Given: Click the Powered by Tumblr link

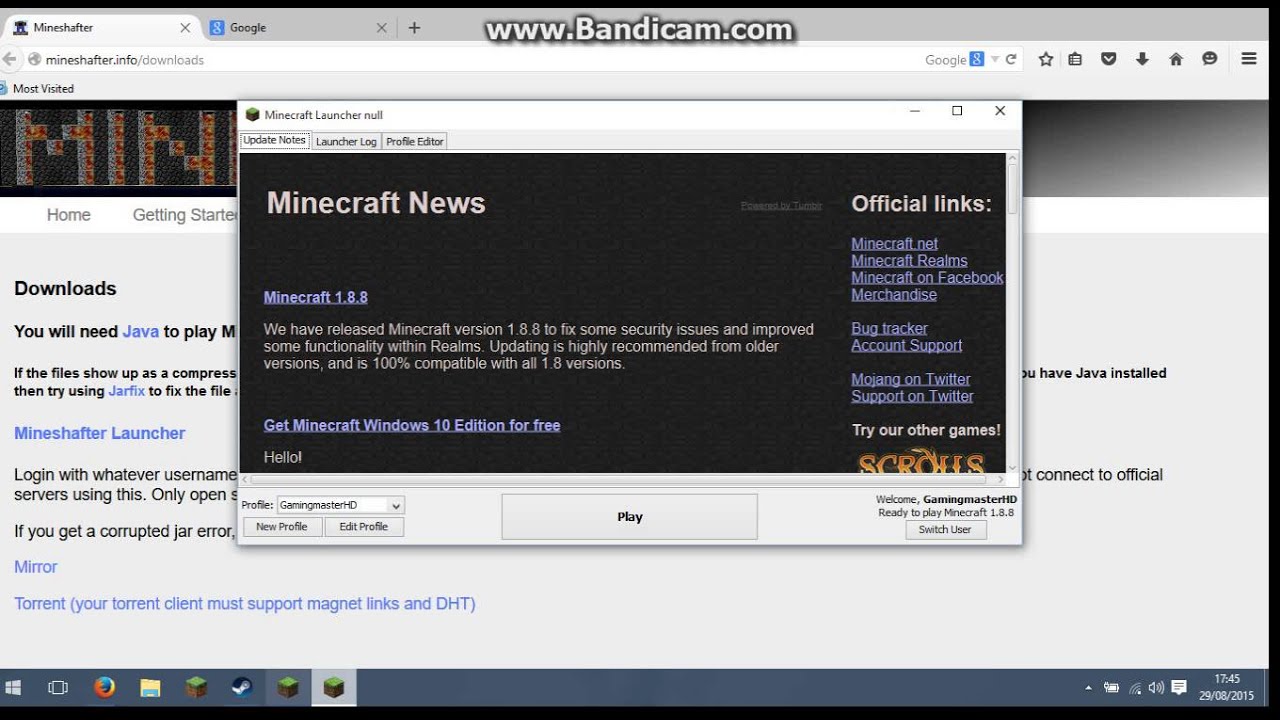Looking at the screenshot, I should pos(781,205).
